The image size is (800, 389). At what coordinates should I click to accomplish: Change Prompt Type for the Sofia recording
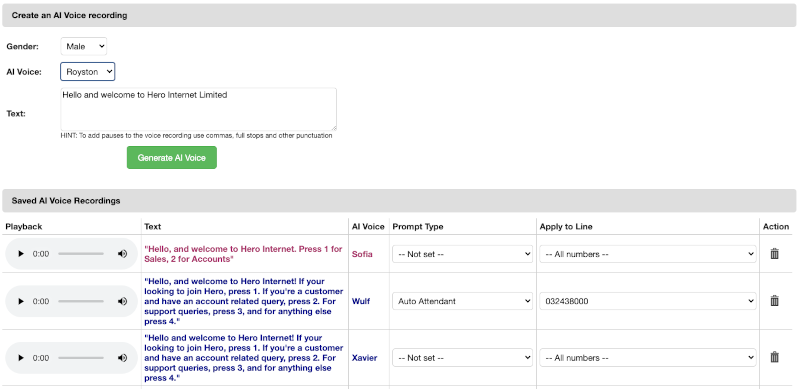[x=462, y=254]
